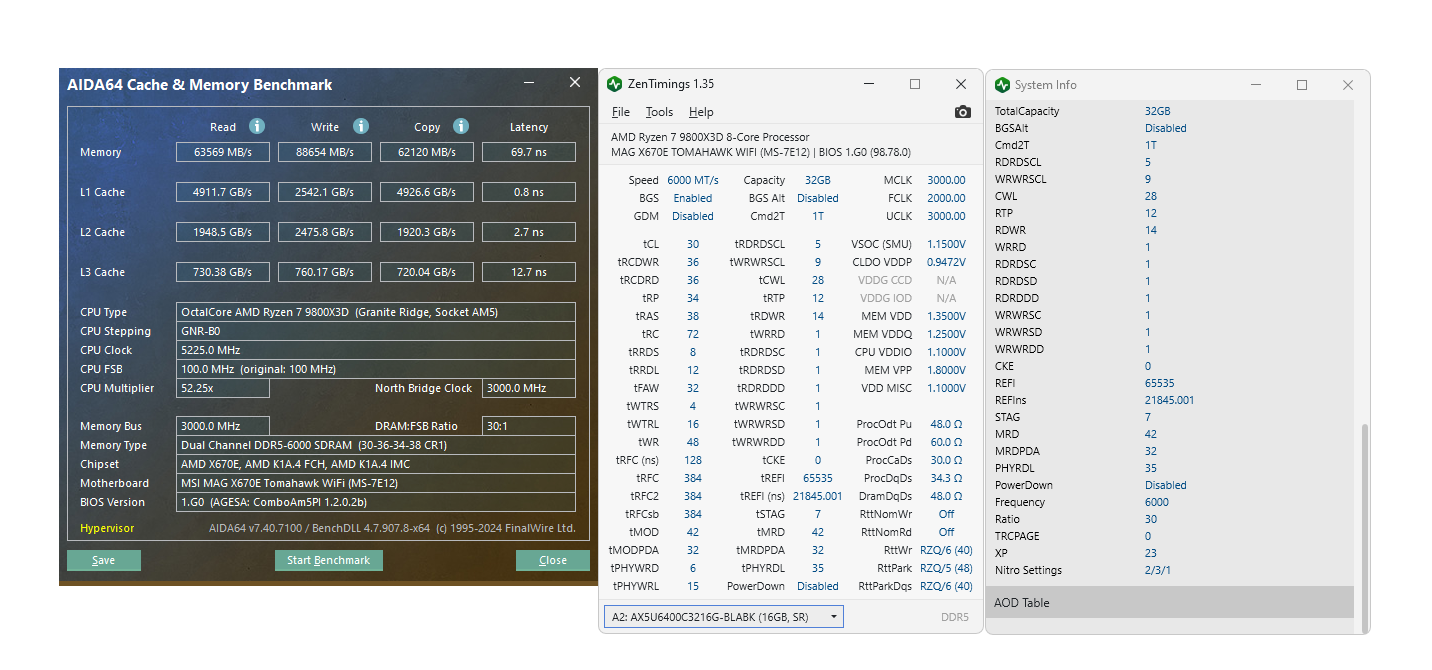
Task: Click the CPU Multiplier value 52.25x
Action: (x=223, y=388)
